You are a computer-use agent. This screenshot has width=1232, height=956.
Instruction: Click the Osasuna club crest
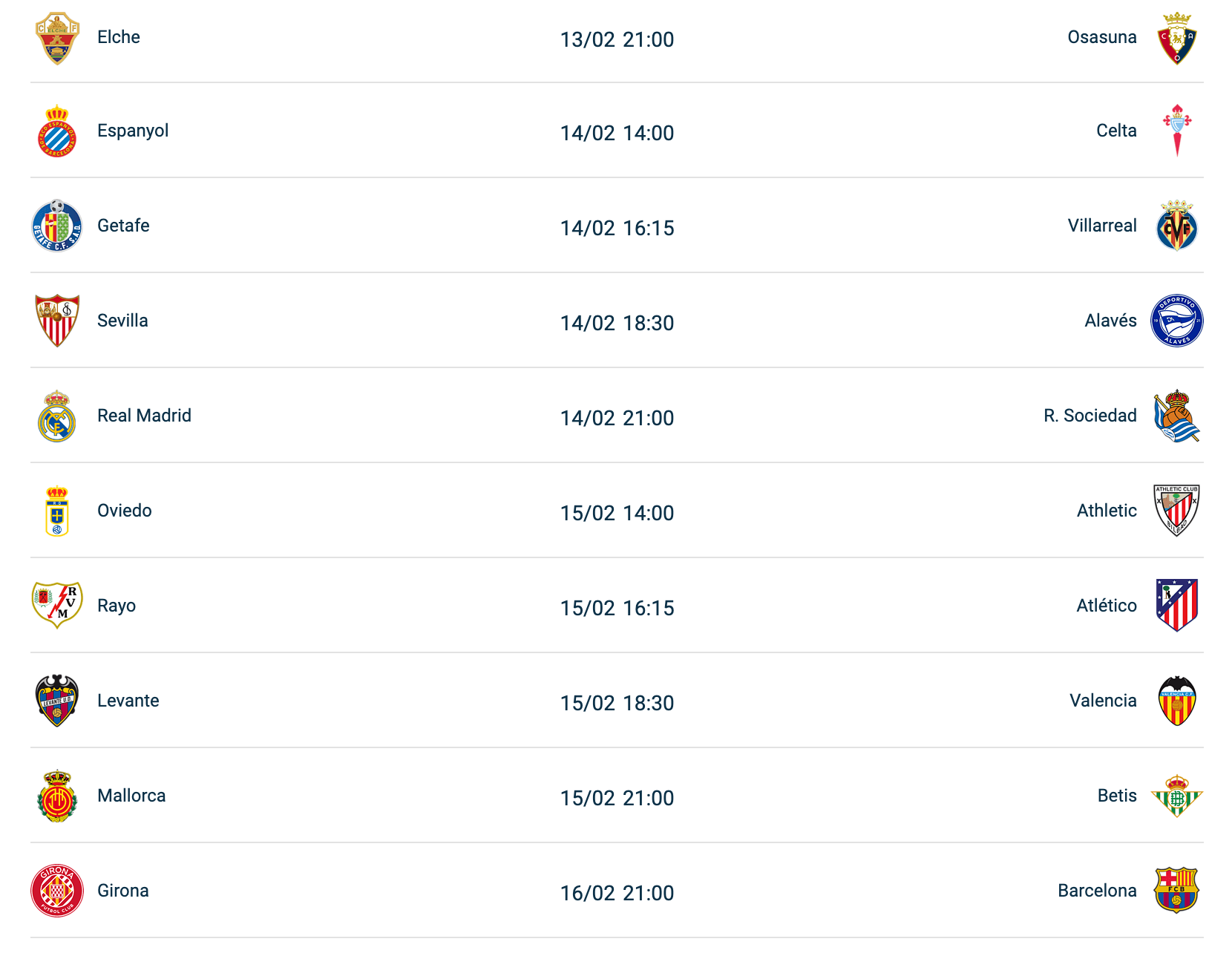(1177, 38)
